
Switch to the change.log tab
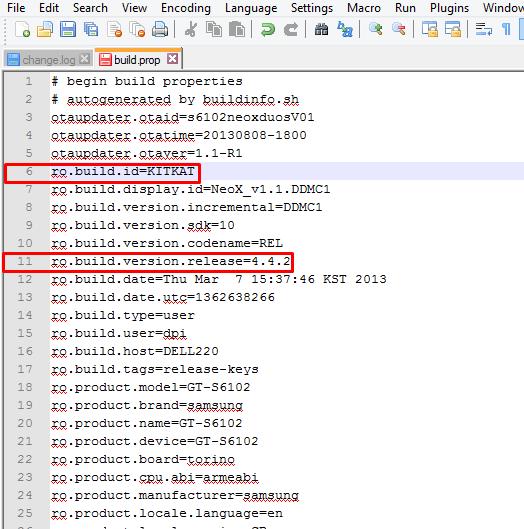tap(48, 60)
